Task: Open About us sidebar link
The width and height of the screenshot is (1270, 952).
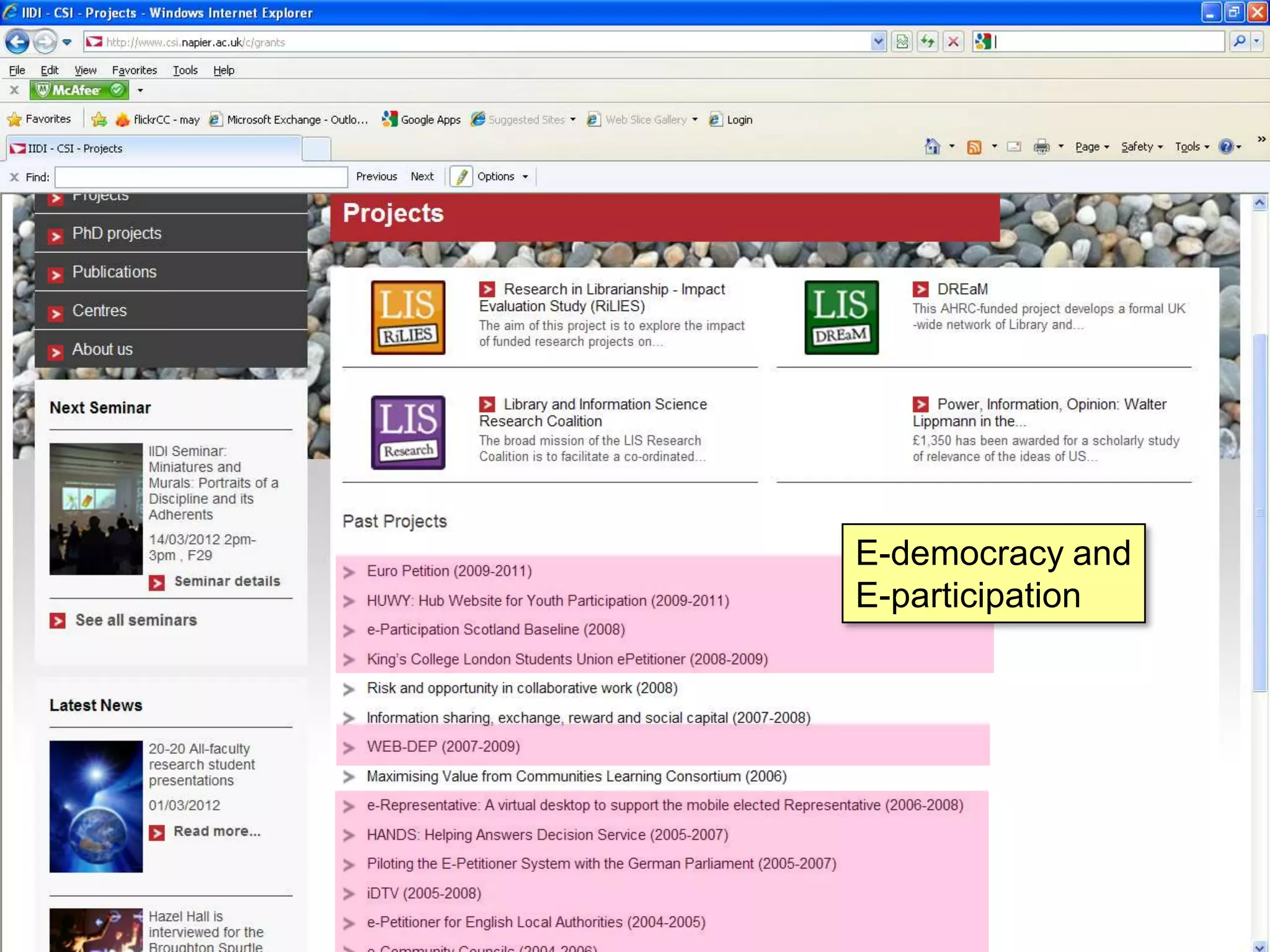Action: point(102,350)
